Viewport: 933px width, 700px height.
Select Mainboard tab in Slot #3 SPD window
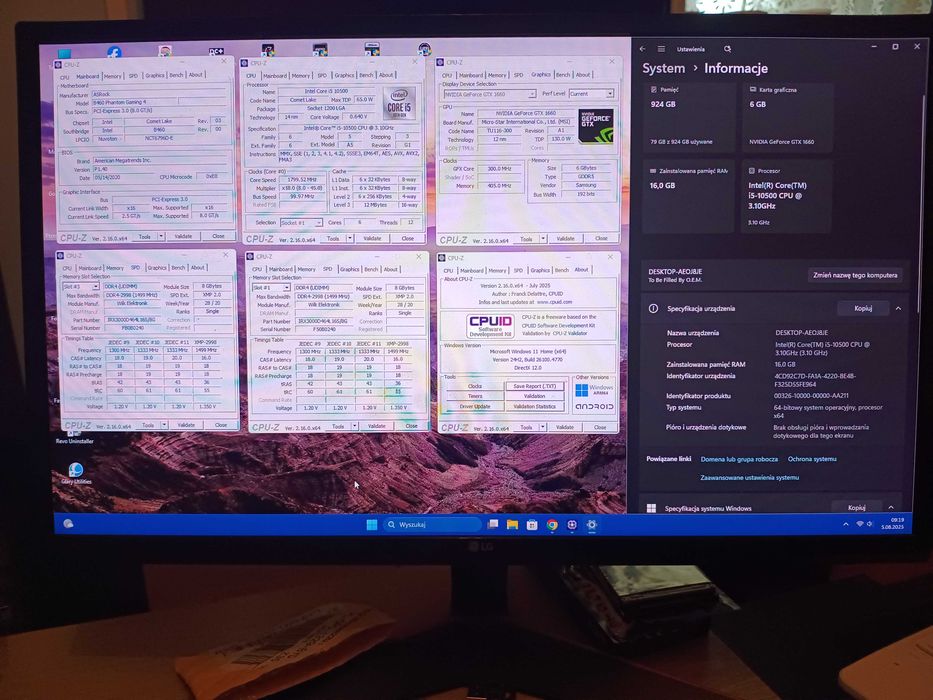point(90,268)
